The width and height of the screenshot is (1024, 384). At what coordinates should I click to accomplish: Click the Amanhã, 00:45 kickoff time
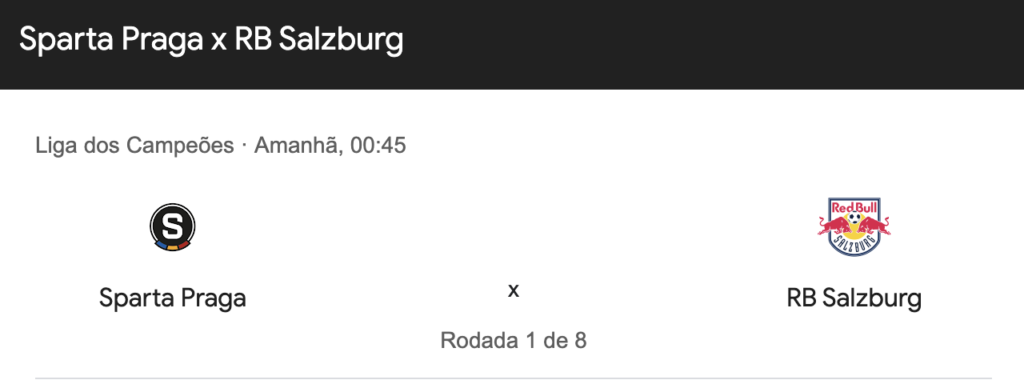(330, 146)
